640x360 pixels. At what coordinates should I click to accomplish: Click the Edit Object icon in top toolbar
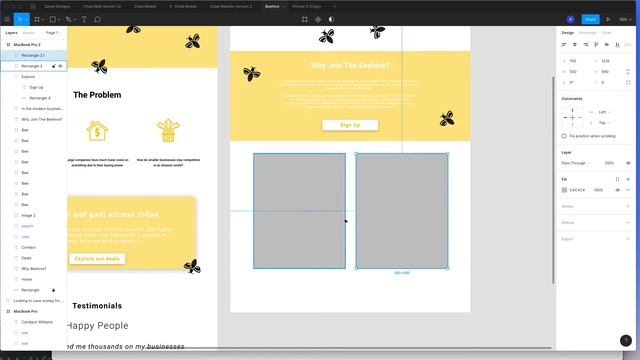coord(305,19)
